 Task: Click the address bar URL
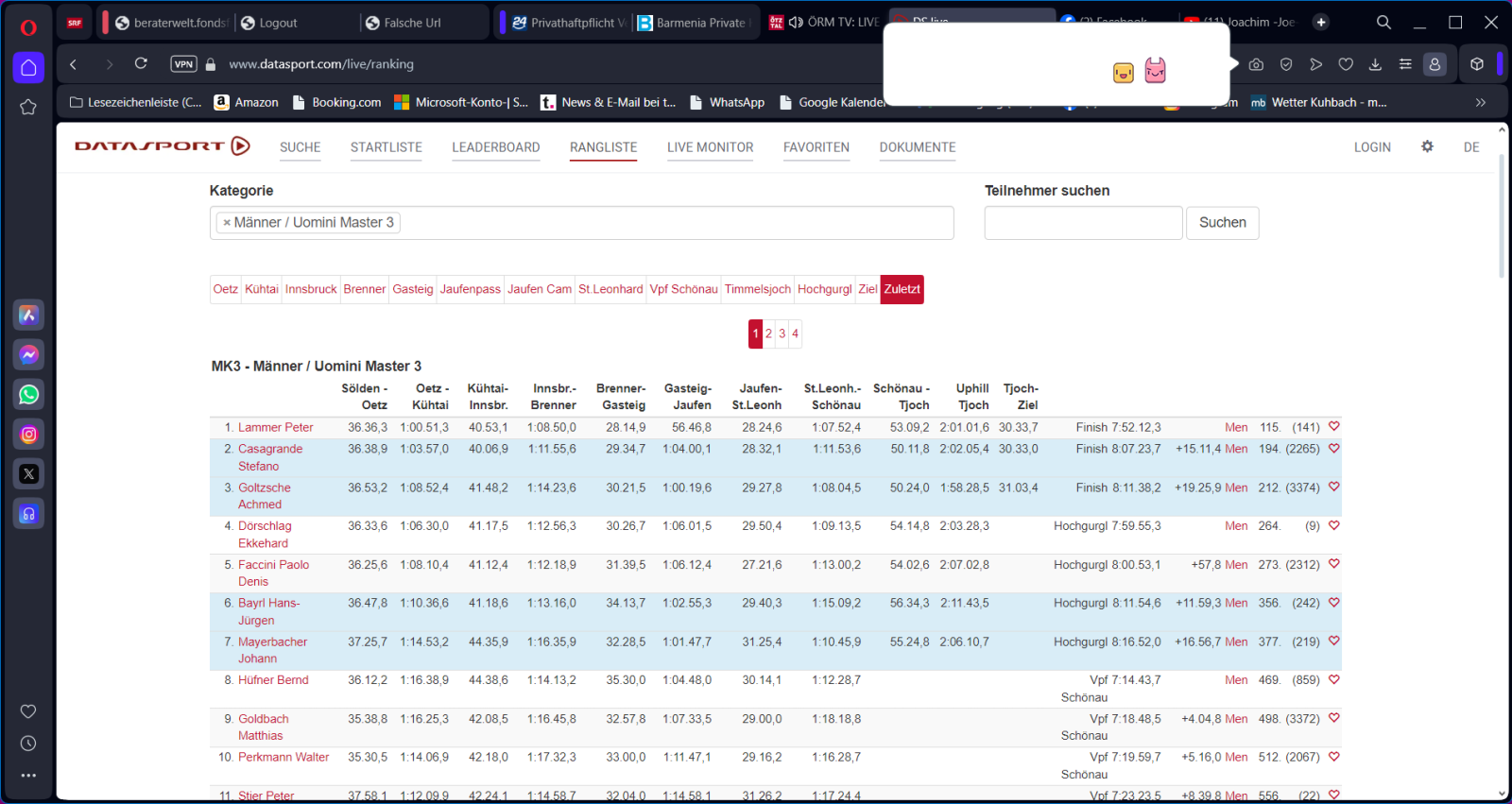pos(321,64)
